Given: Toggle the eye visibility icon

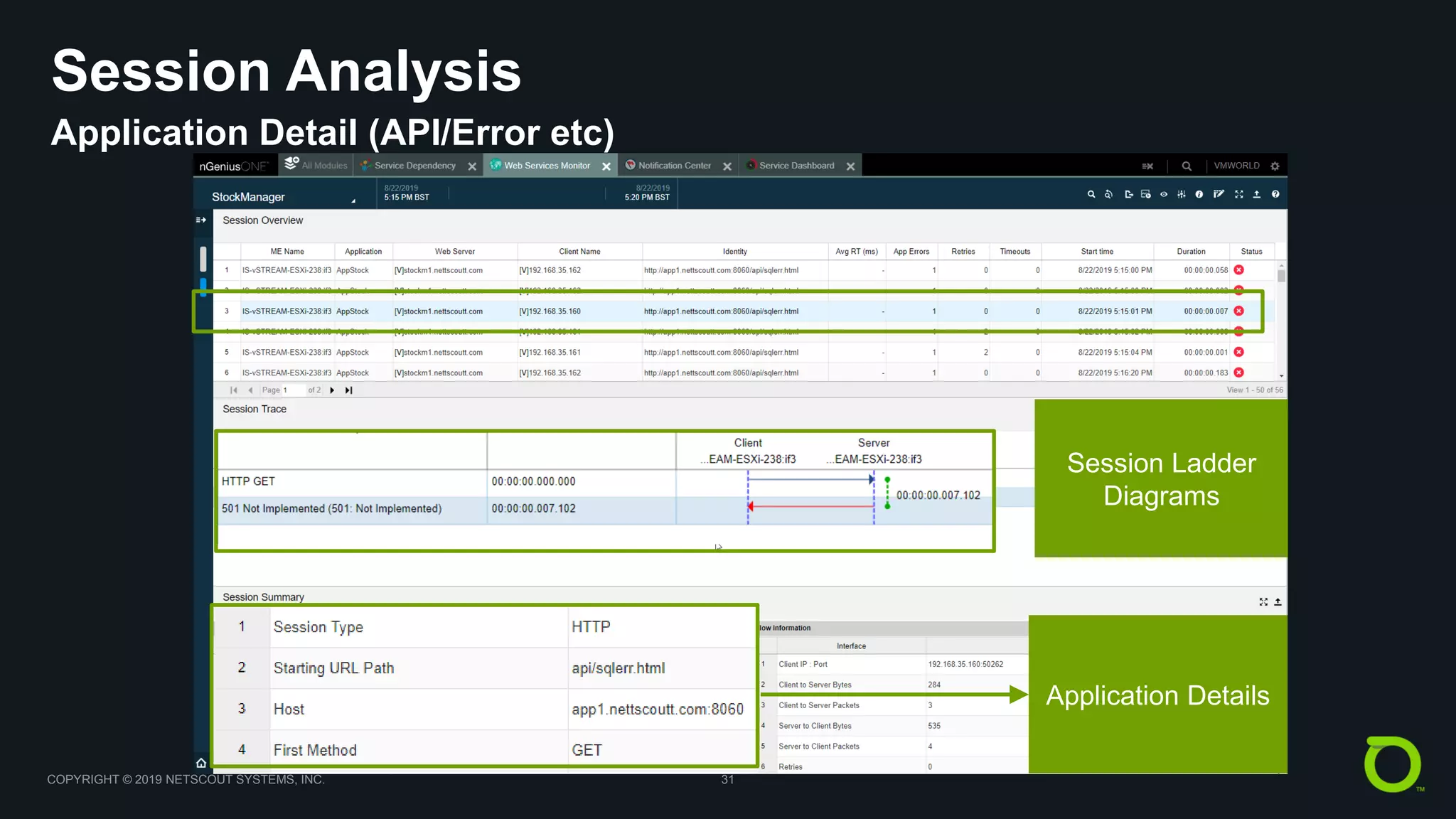Looking at the screenshot, I should pos(1164,194).
